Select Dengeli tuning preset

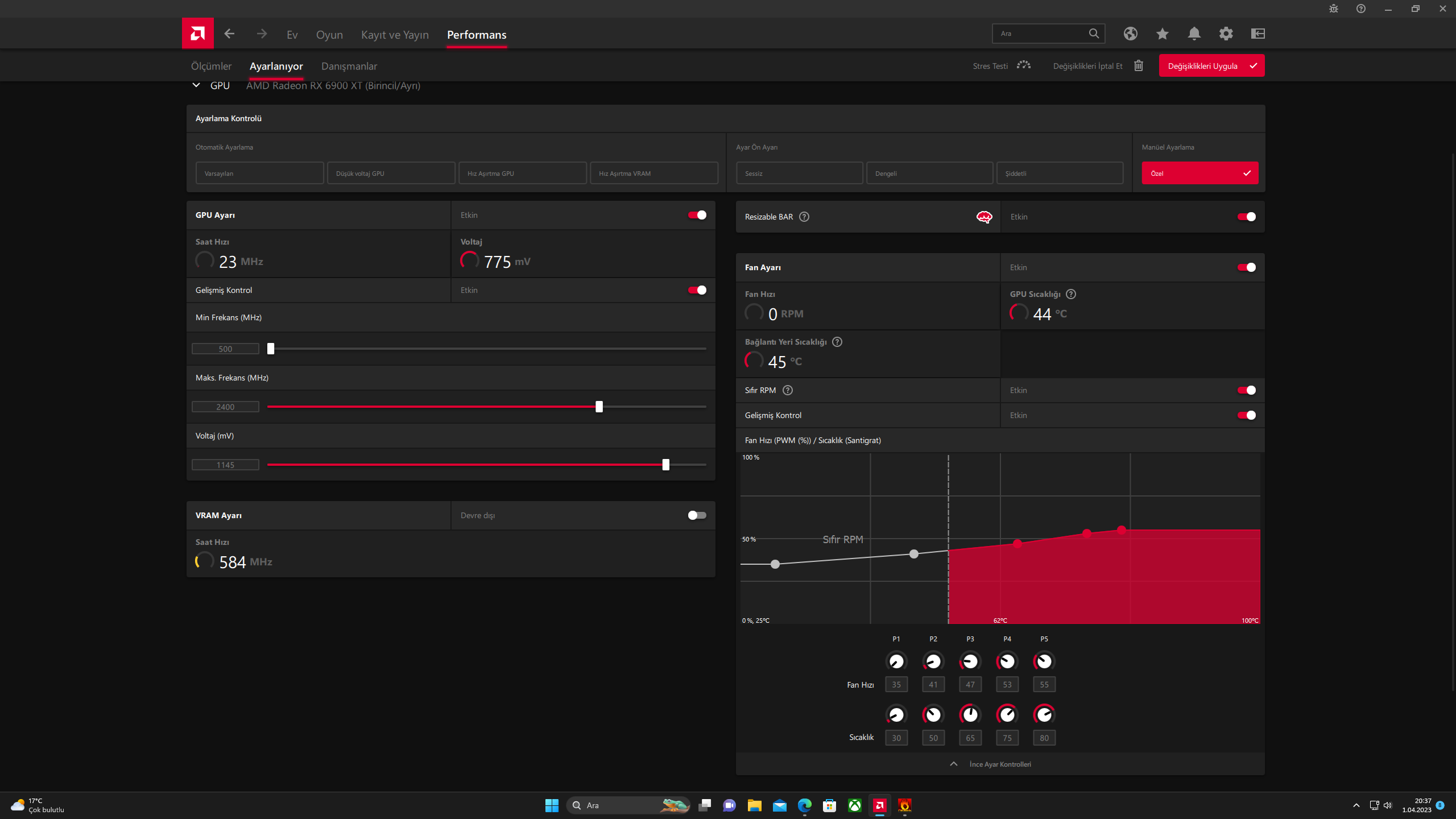[x=929, y=173]
